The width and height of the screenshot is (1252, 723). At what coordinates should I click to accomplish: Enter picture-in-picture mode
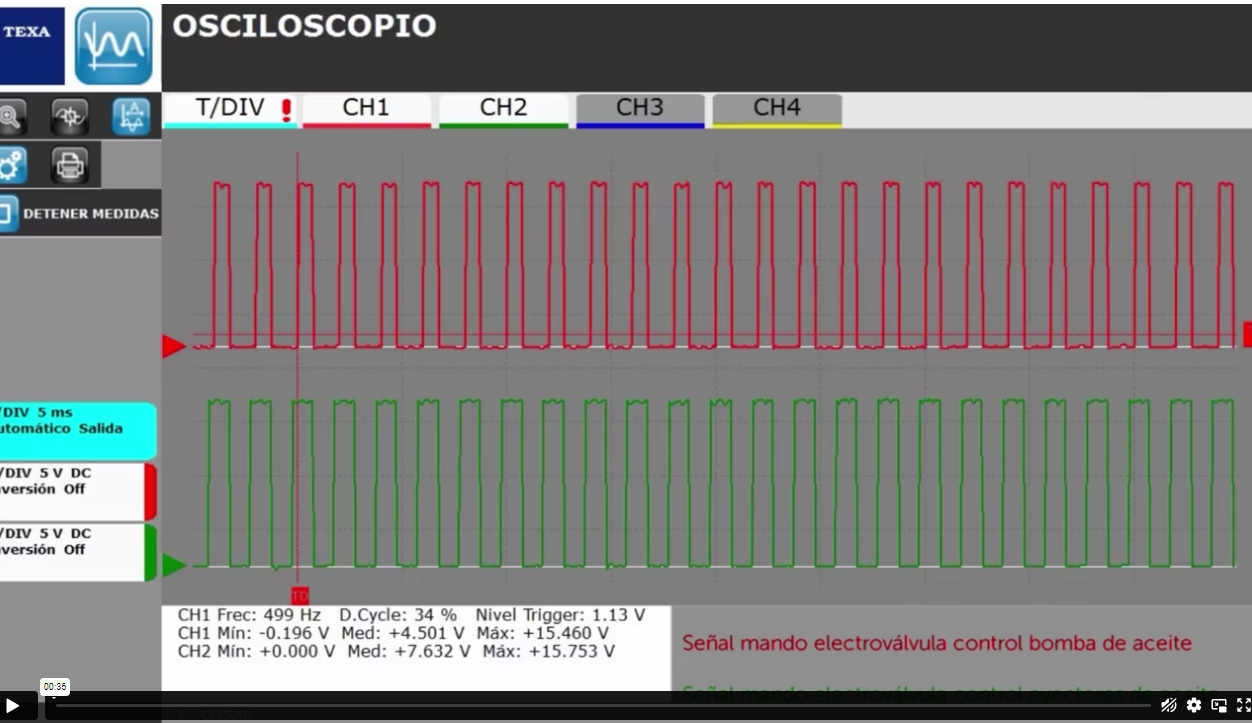(1219, 705)
